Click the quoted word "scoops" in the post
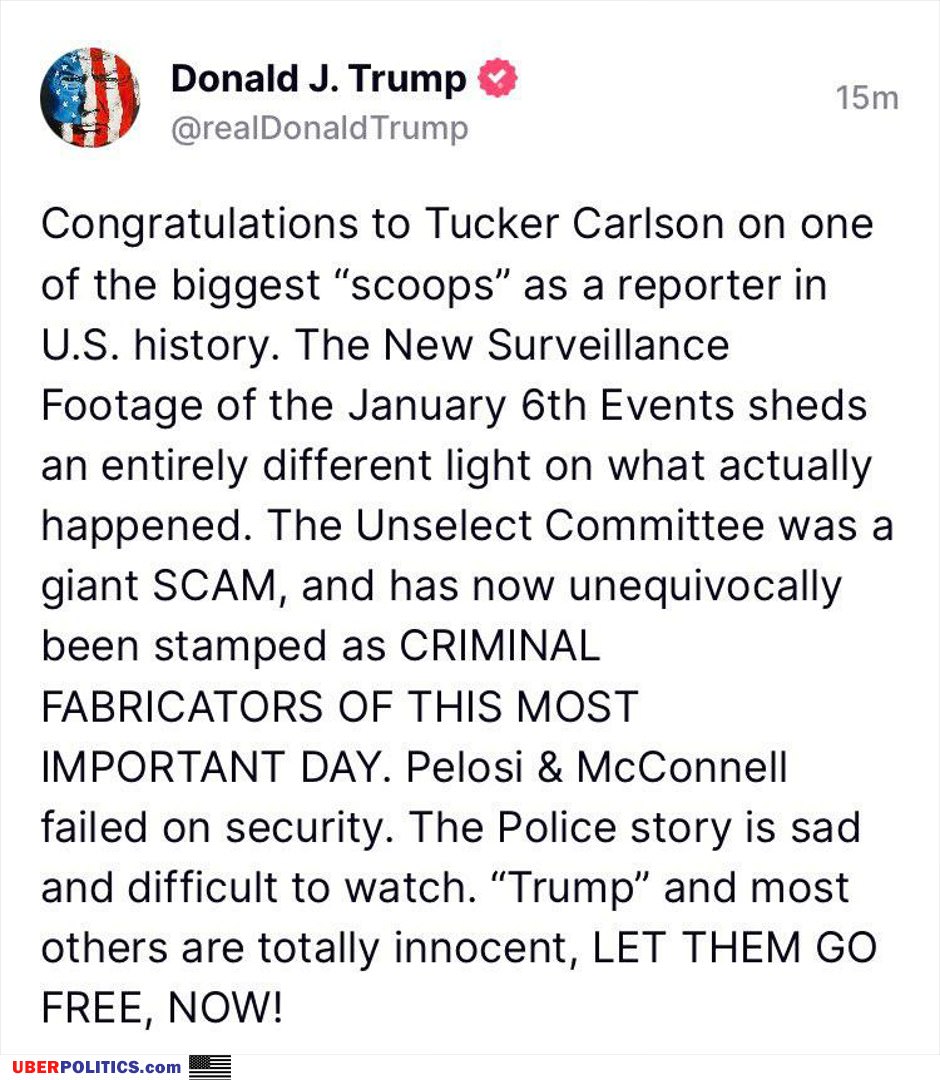Screen dimensions: 940x1080 pyautogui.click(x=423, y=285)
